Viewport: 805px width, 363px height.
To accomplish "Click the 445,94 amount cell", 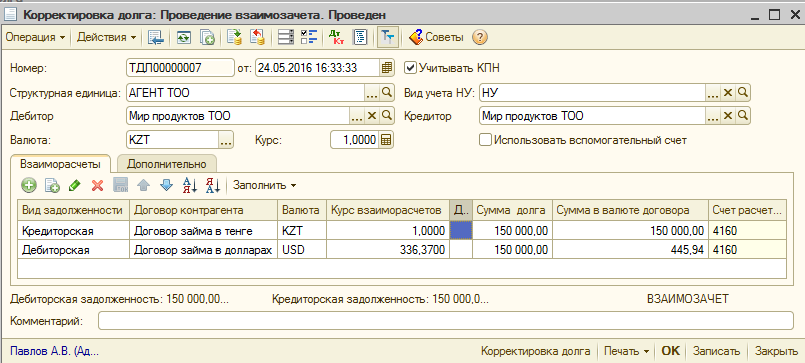I will [630, 250].
